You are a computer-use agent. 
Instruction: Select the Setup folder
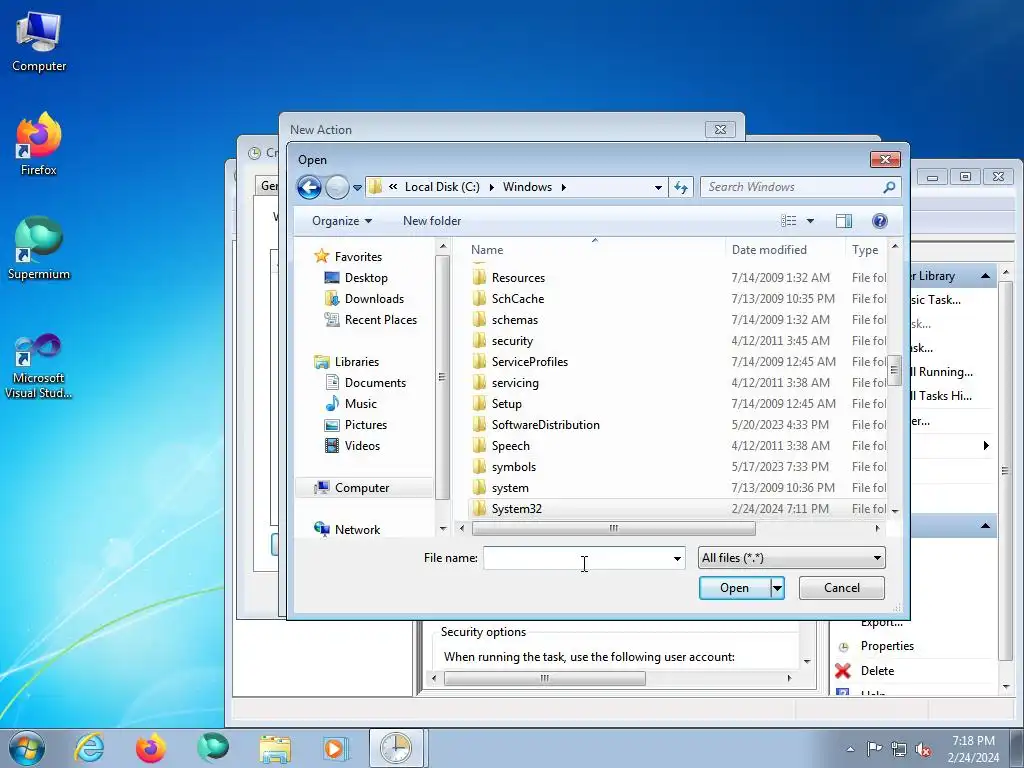506,404
